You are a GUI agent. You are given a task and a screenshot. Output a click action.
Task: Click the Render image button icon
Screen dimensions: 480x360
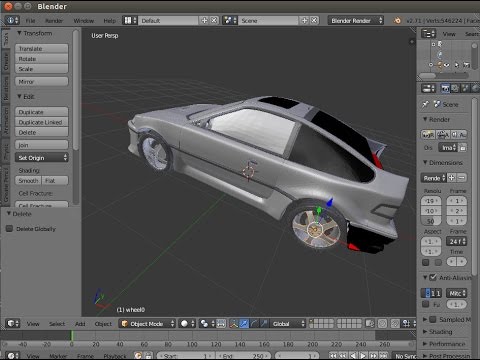coord(428,134)
